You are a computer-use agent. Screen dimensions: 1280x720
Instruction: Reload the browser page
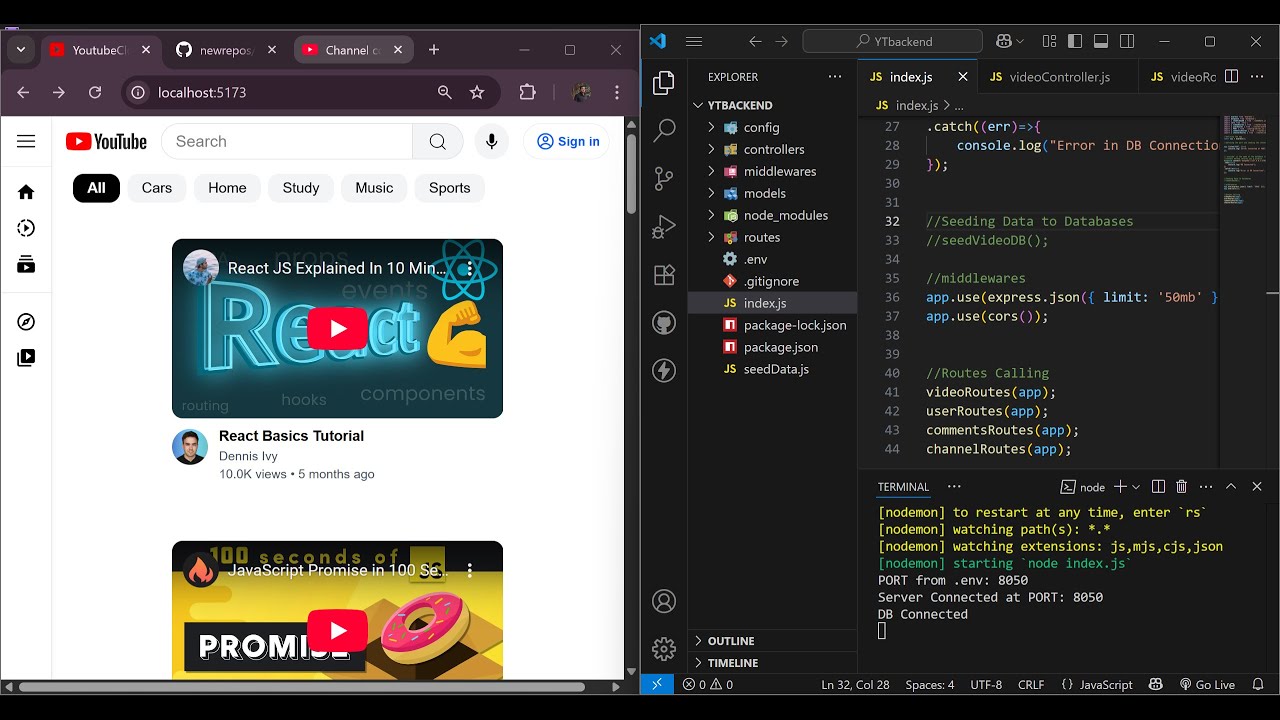point(95,92)
